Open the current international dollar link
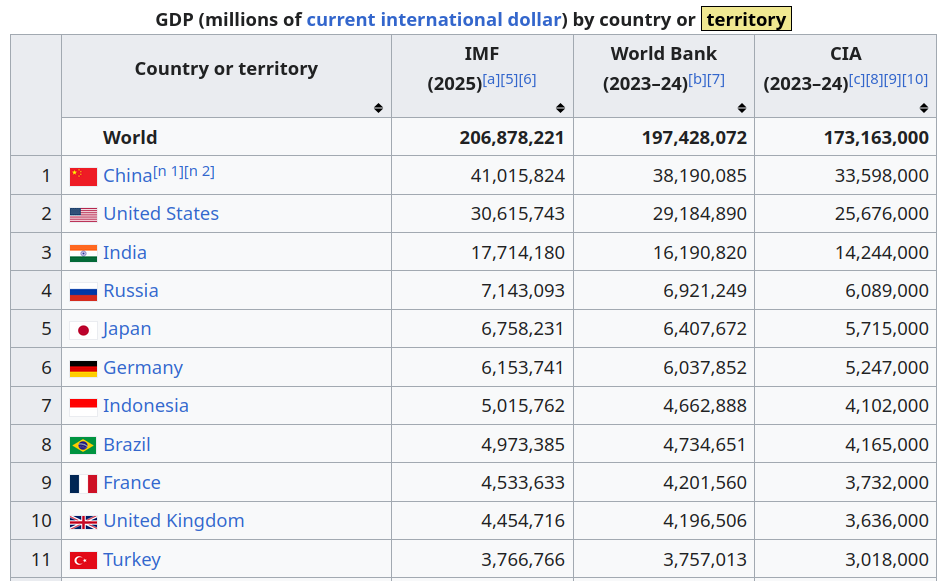This screenshot has height=581, width=944. (434, 19)
